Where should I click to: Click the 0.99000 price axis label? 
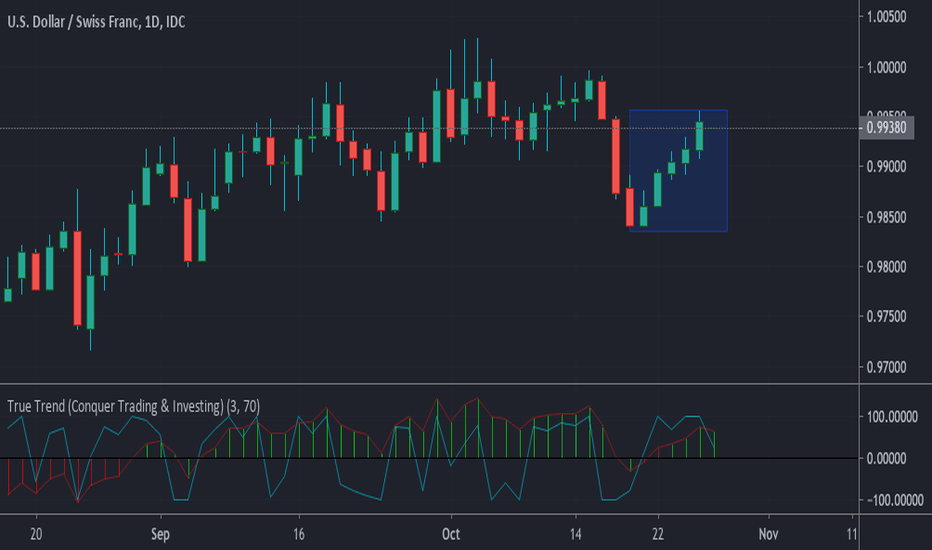pos(886,166)
